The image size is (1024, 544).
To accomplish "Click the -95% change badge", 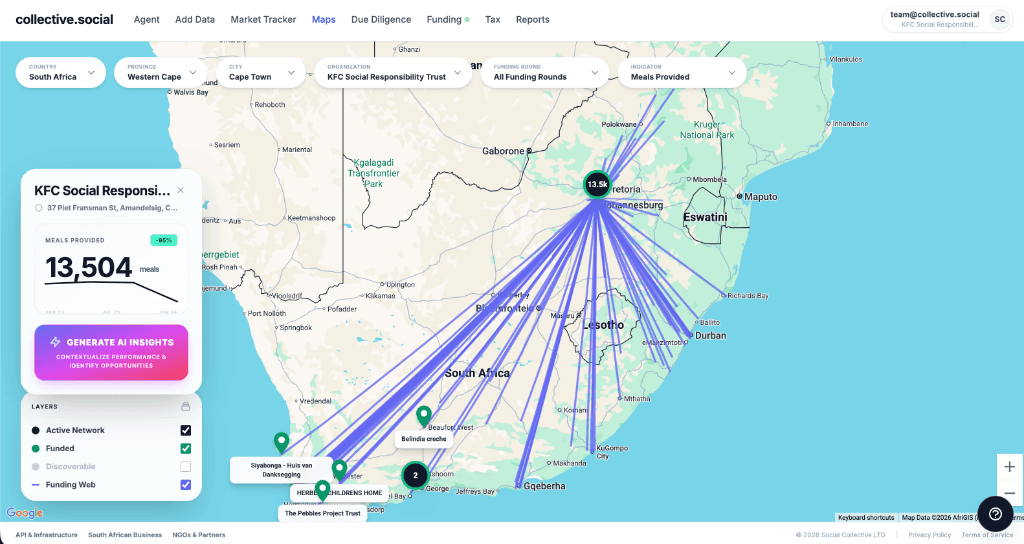I will pyautogui.click(x=163, y=240).
